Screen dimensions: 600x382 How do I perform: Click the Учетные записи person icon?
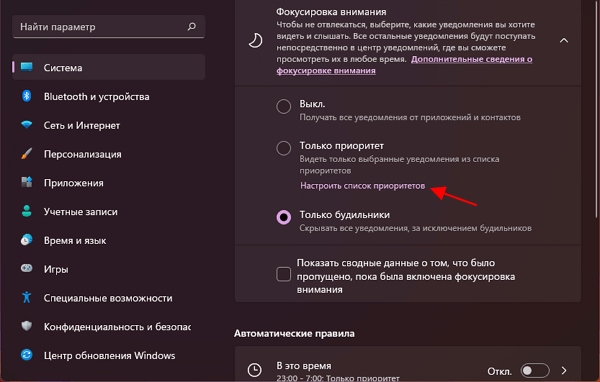tap(26, 211)
